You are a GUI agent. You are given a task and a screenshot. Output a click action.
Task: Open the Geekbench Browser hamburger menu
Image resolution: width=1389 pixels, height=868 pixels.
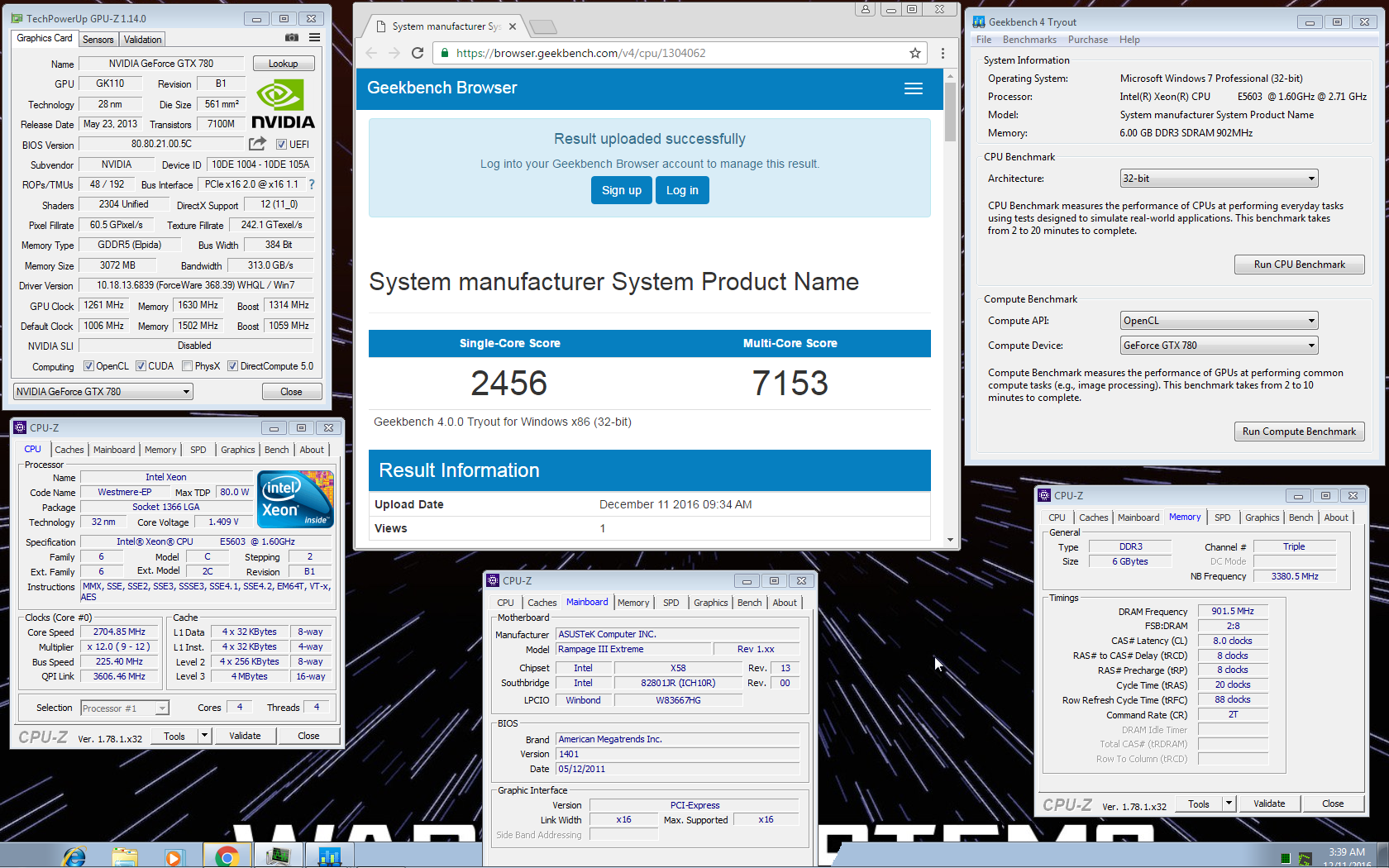914,88
